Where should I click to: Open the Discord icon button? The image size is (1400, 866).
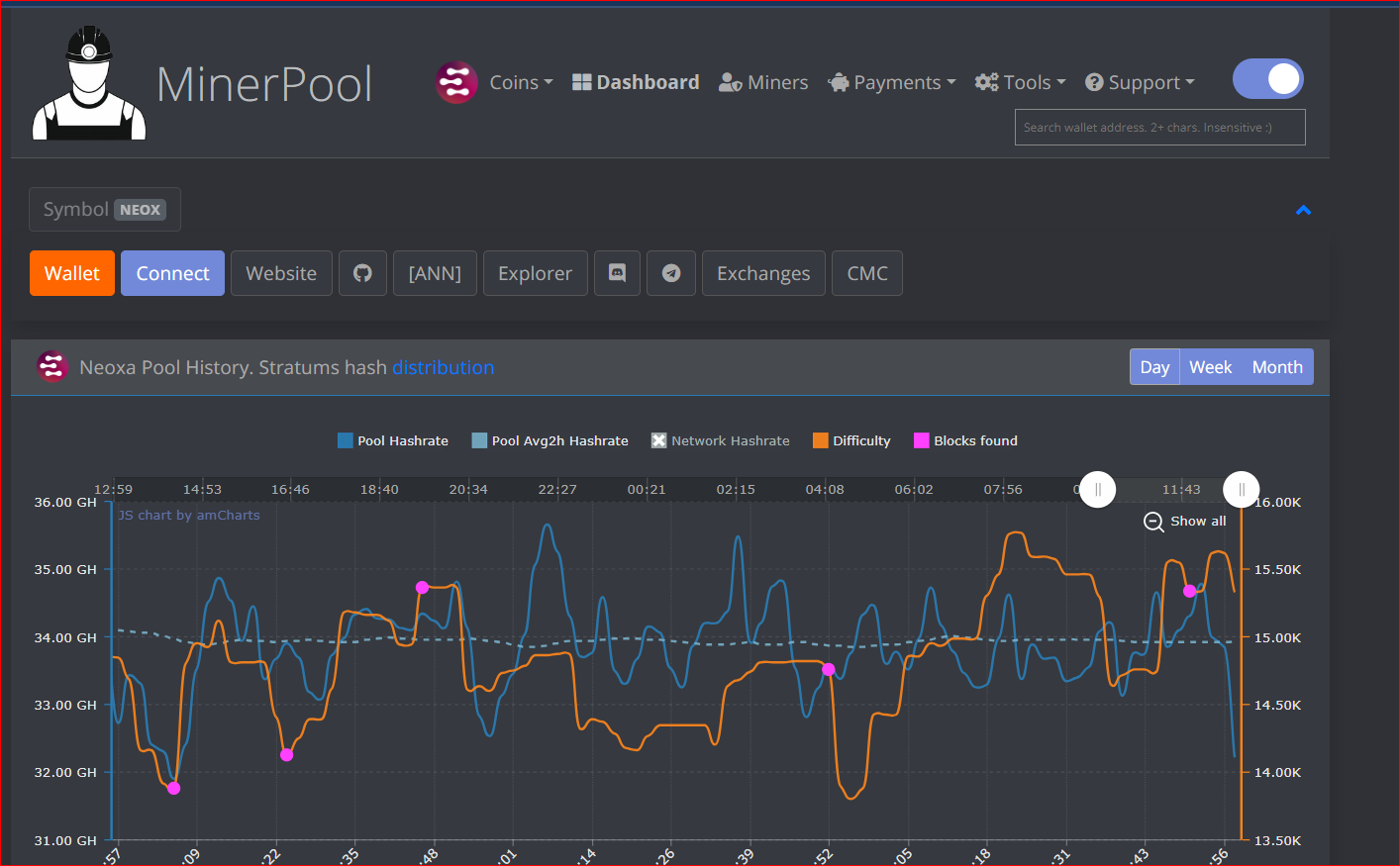(x=617, y=273)
